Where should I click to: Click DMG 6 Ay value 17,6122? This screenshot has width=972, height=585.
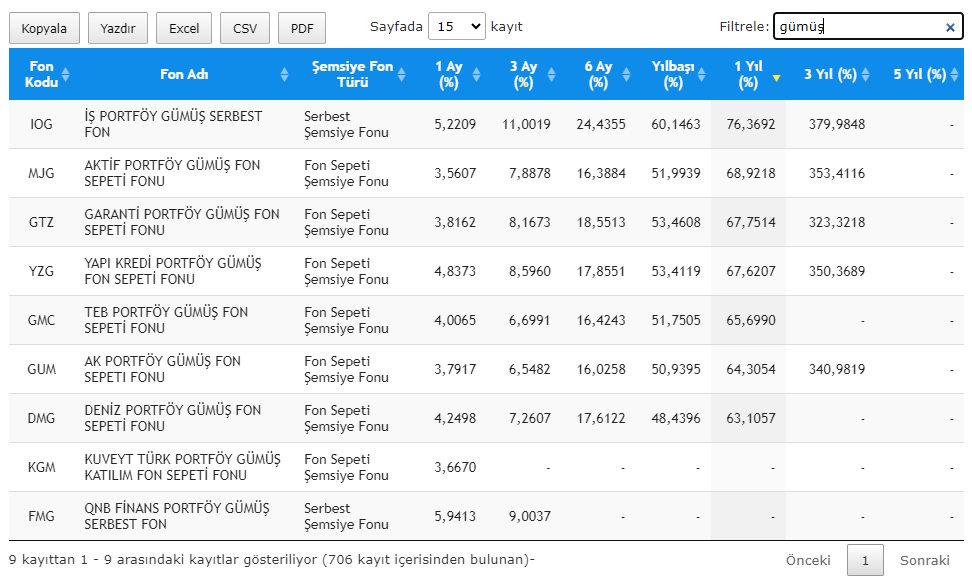pos(601,418)
